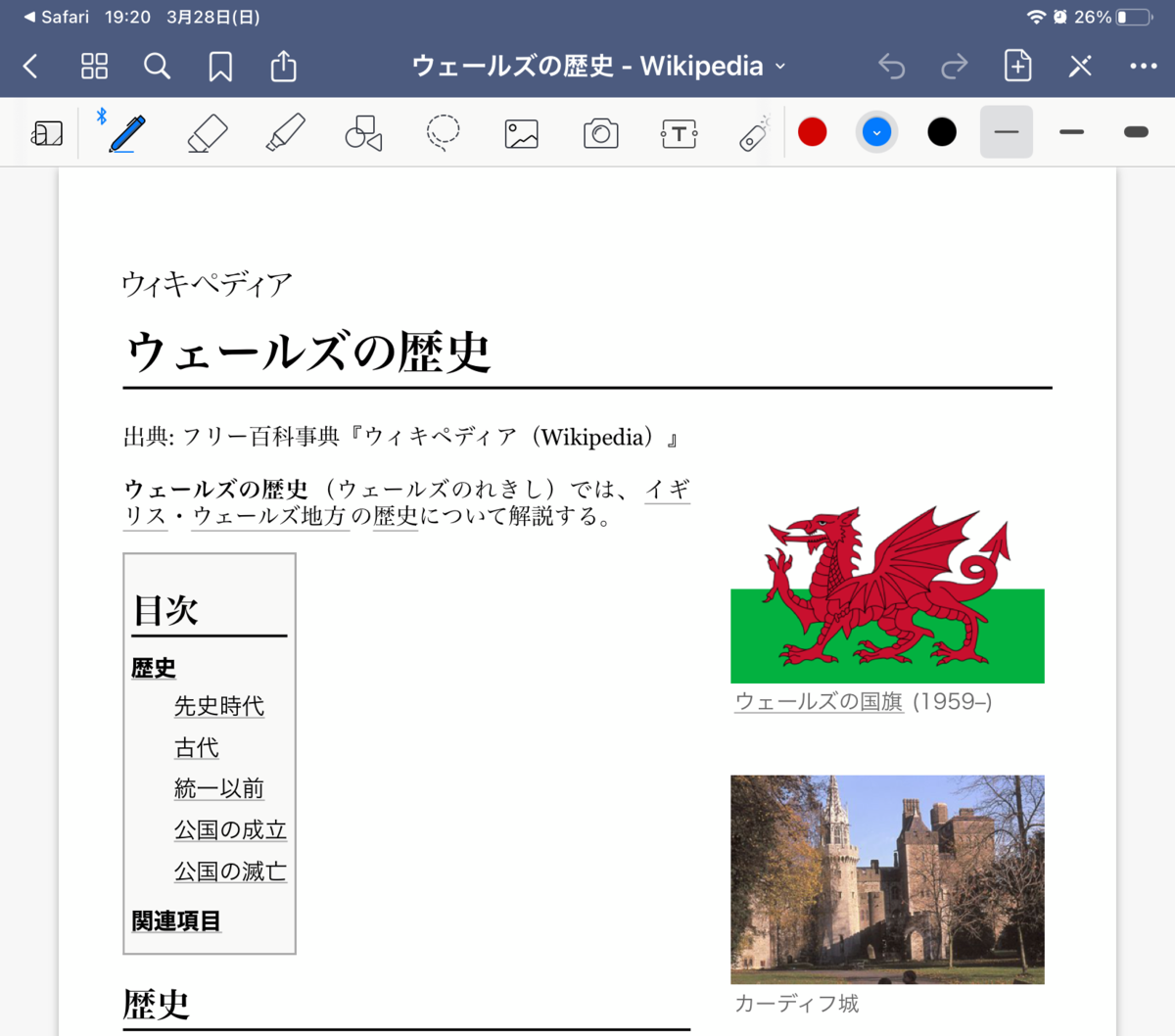Redo the last action

(954, 67)
